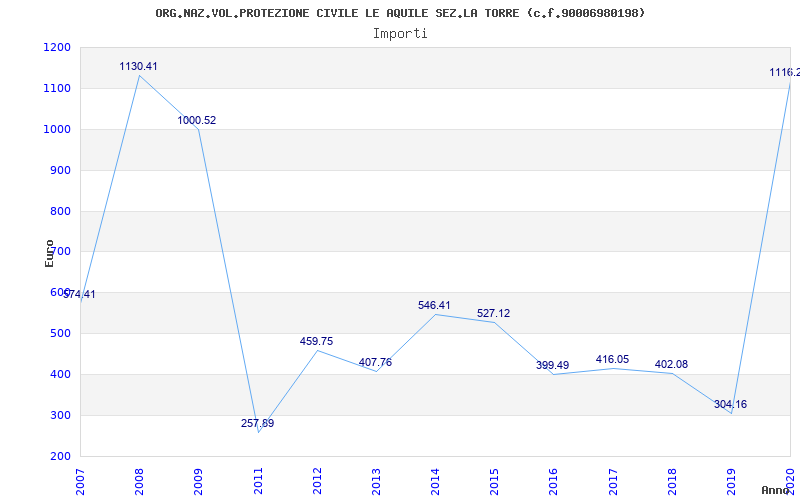Screen dimensions: 800x500
Task: Click the 300 y-axis tick label
Action: pyautogui.click(x=60, y=415)
